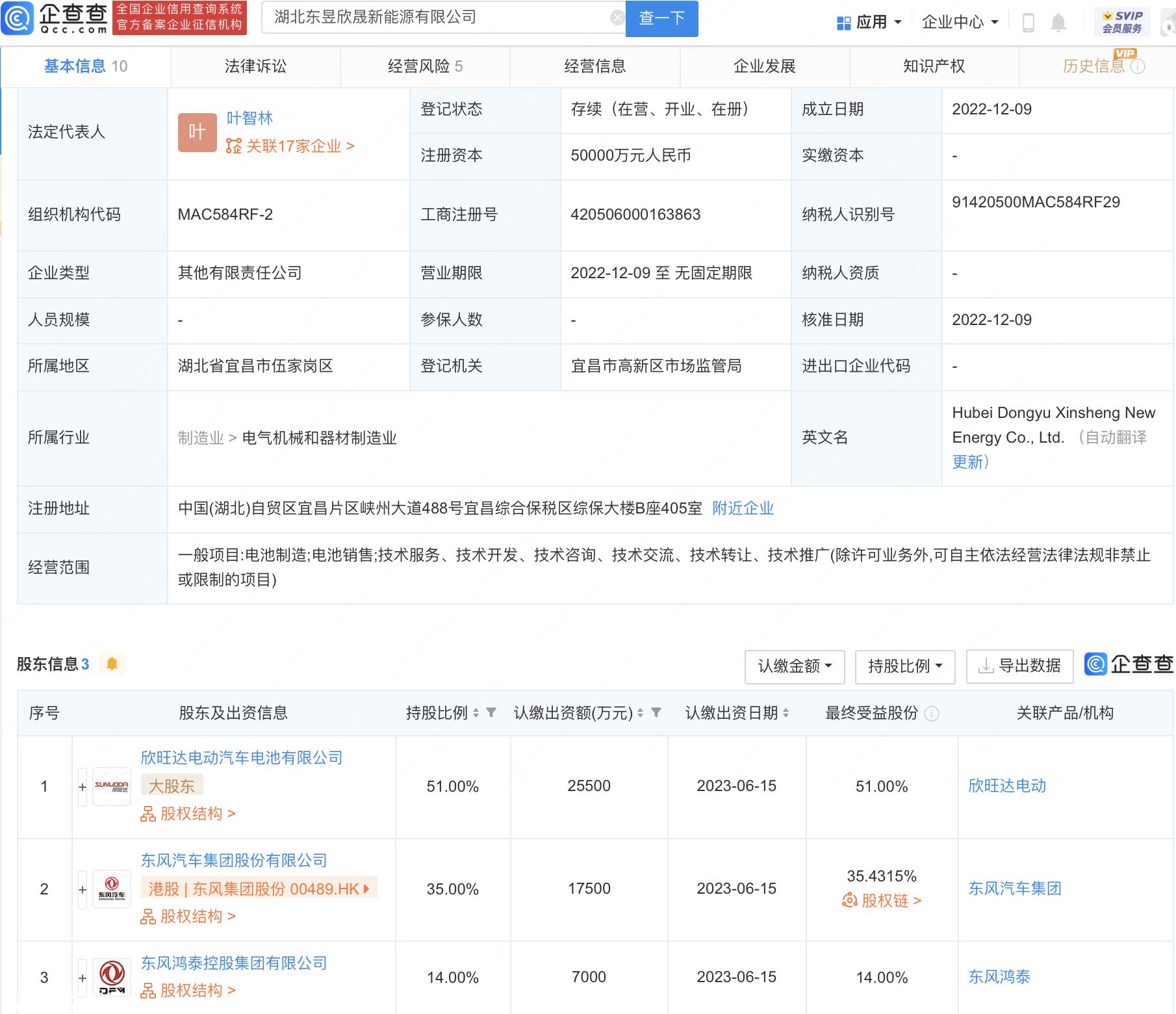Click 导出数据 export button
The height and width of the screenshot is (1014, 1176).
coord(1019,666)
